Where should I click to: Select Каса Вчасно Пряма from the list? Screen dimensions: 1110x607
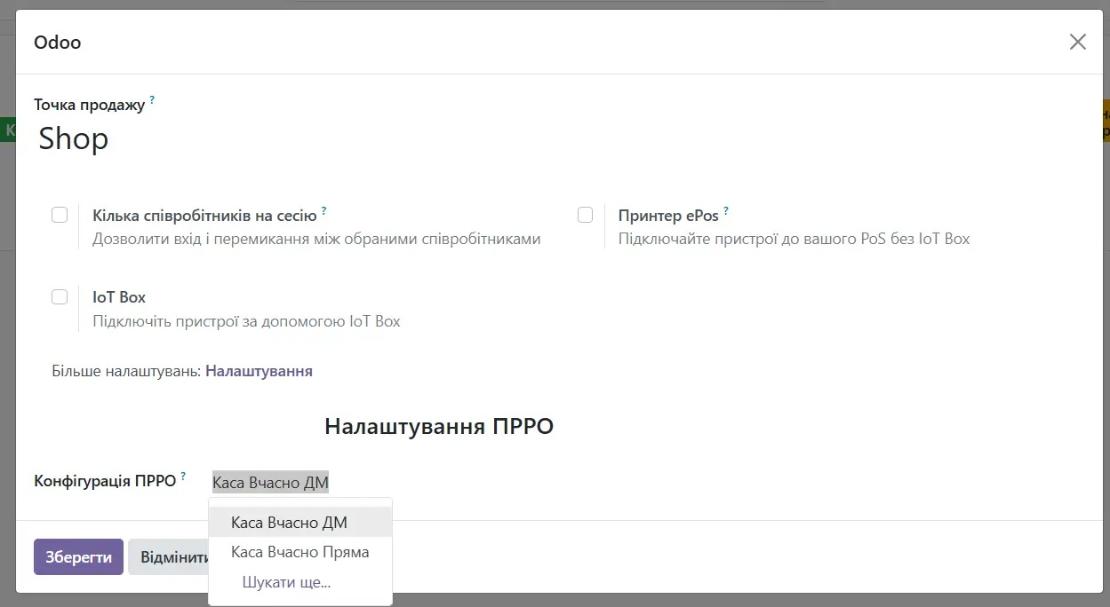tap(300, 551)
